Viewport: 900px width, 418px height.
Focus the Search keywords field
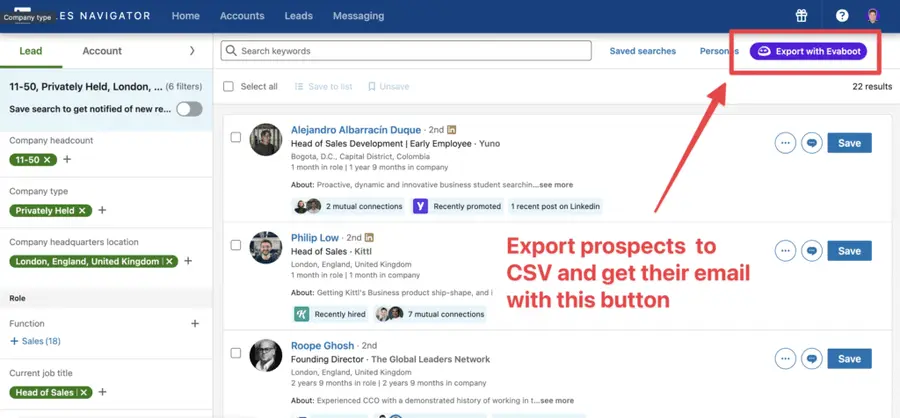[406, 51]
